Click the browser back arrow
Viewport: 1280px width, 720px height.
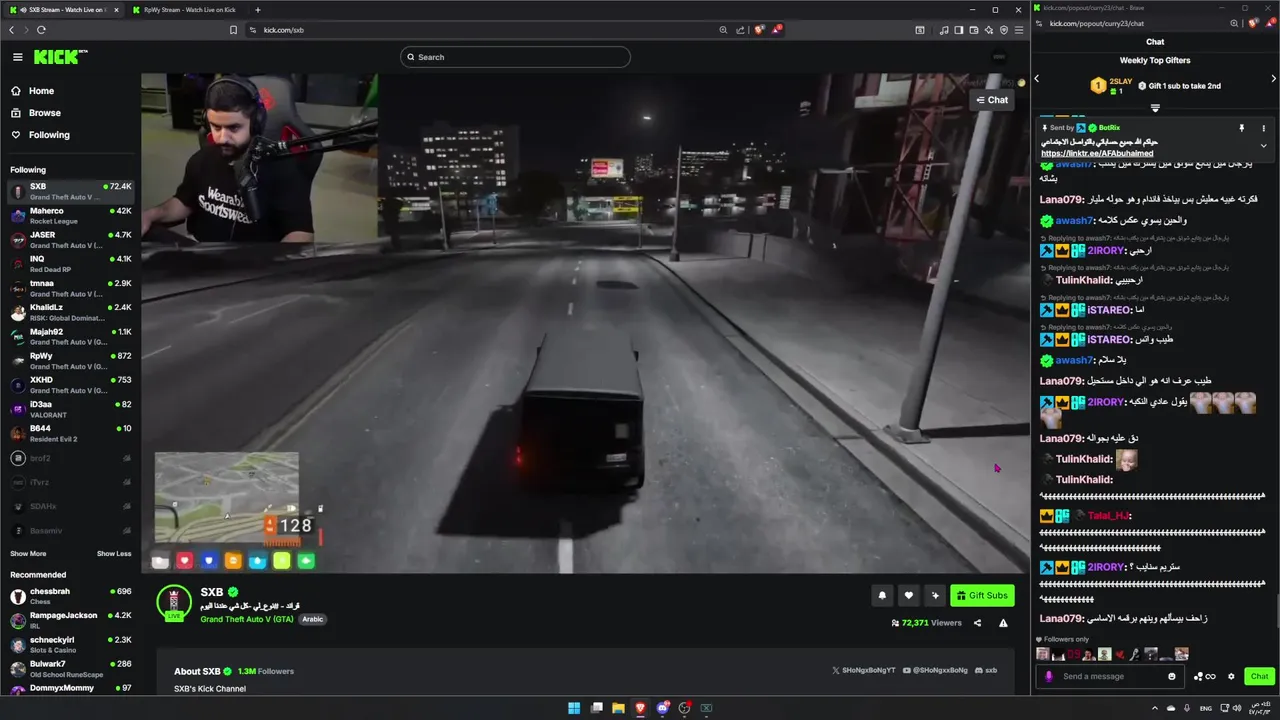tap(12, 30)
